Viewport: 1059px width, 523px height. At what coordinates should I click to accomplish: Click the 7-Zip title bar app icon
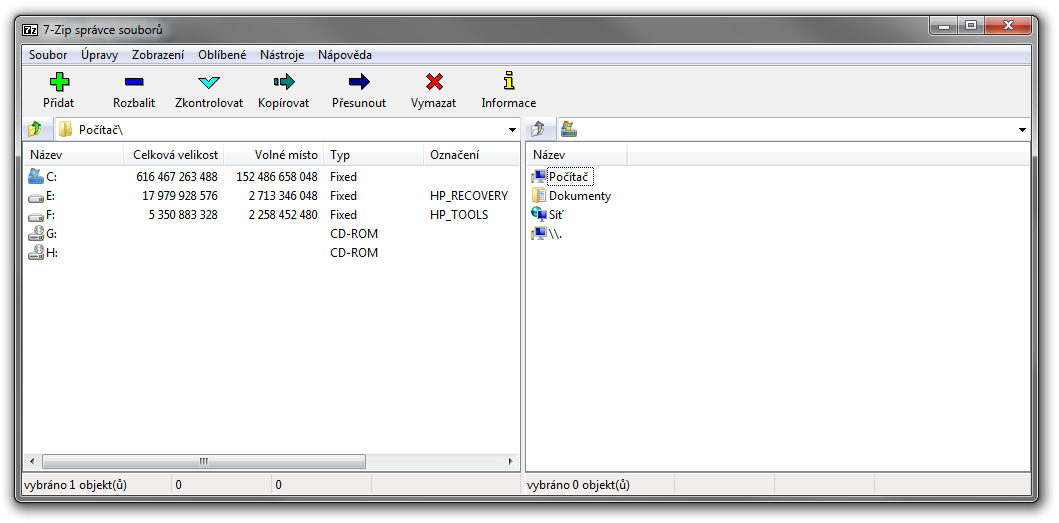coord(30,30)
